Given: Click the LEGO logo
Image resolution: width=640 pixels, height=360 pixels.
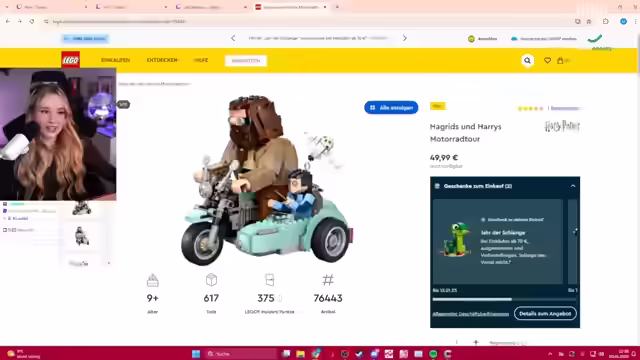Looking at the screenshot, I should [x=71, y=60].
